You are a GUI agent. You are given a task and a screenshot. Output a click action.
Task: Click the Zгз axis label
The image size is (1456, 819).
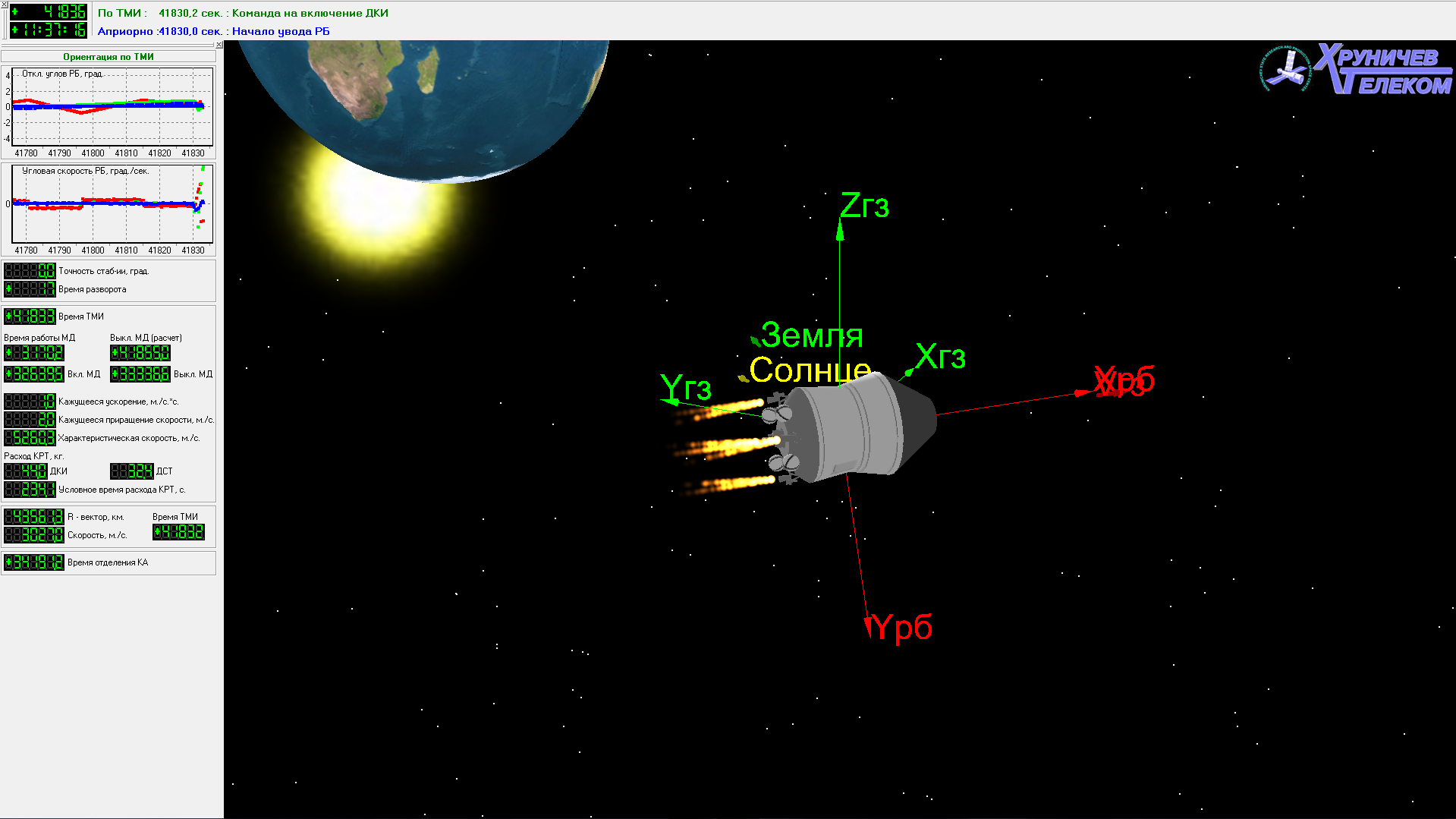[x=864, y=206]
